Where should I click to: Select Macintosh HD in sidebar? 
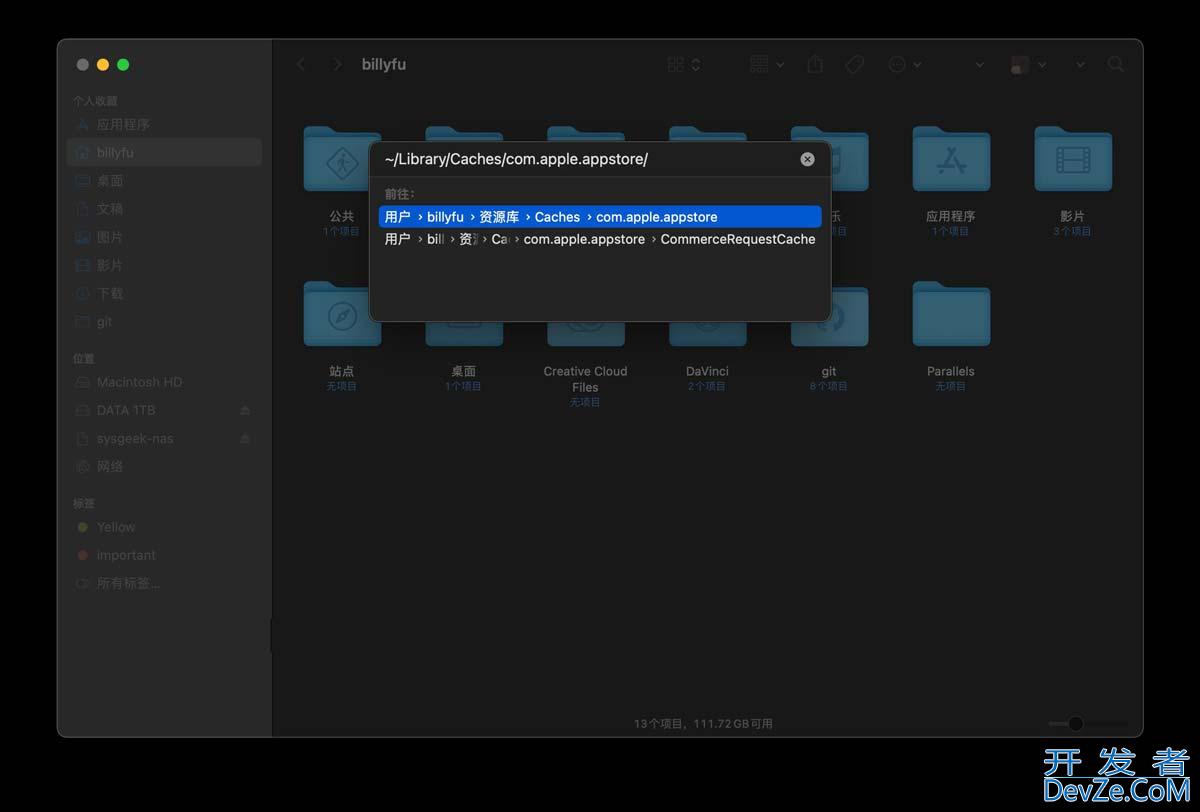(x=164, y=382)
